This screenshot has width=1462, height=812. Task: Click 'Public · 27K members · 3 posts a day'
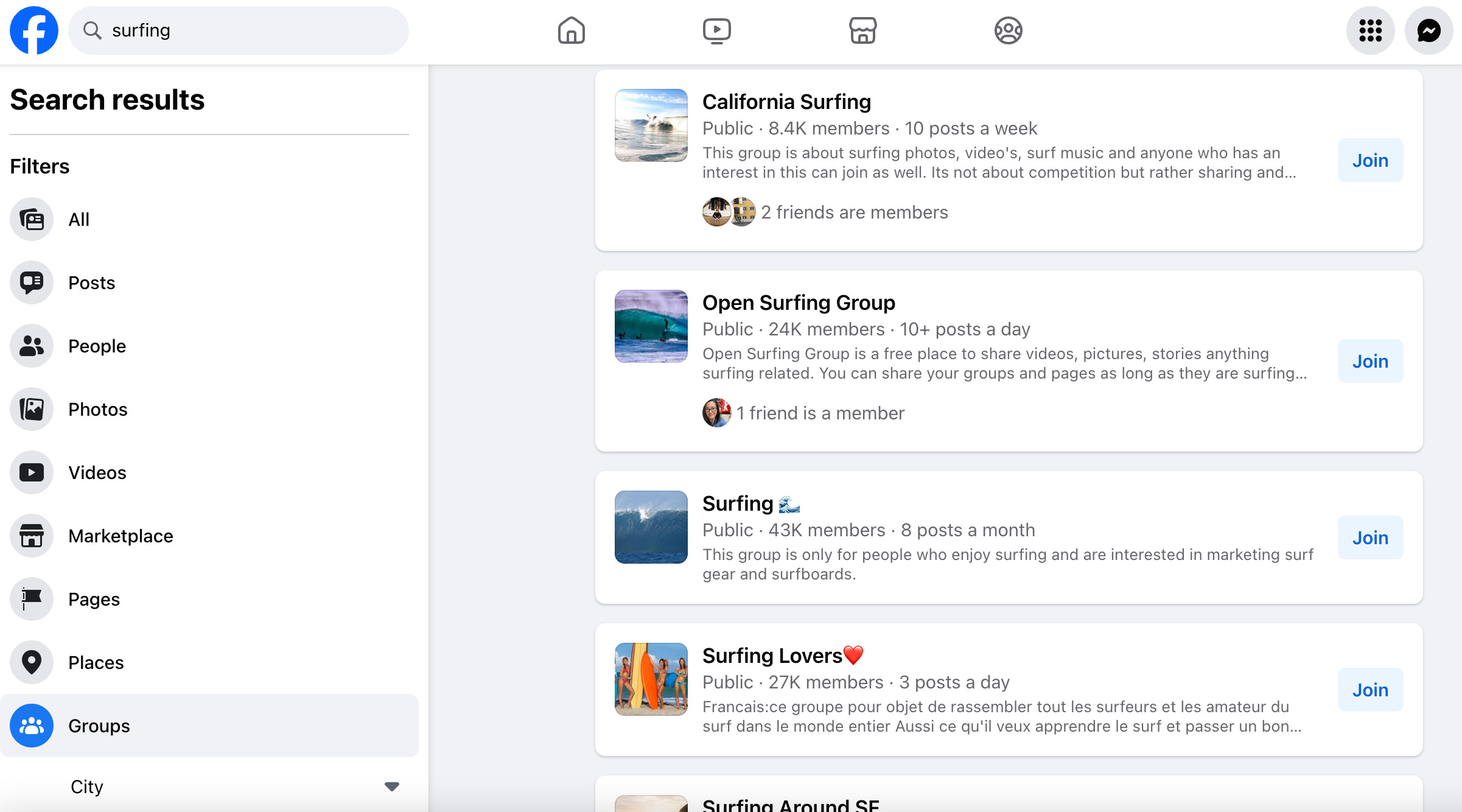[856, 682]
